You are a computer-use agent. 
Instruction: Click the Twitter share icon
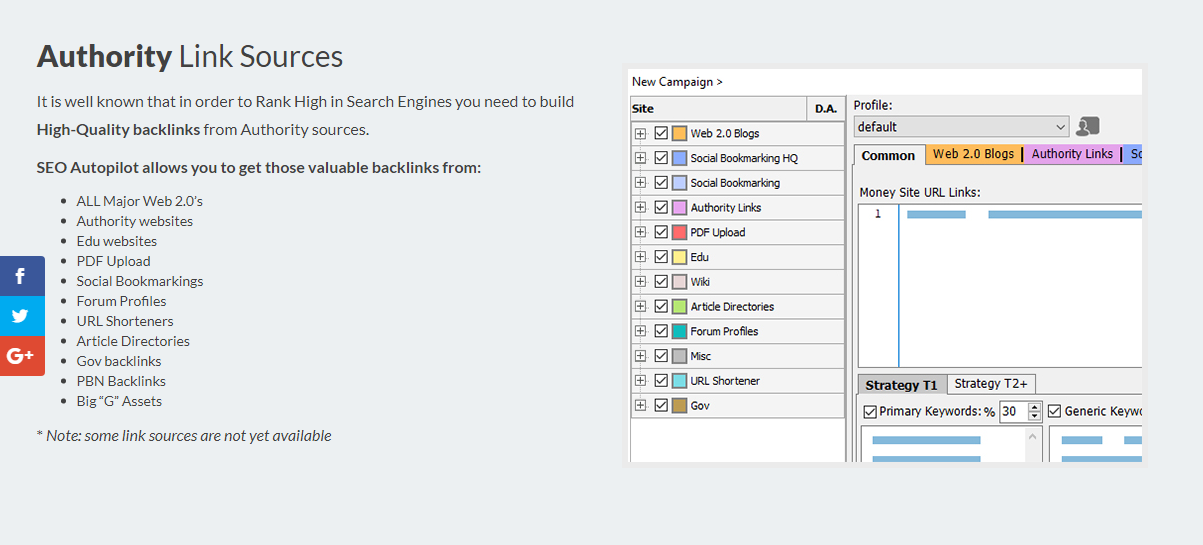click(21, 316)
